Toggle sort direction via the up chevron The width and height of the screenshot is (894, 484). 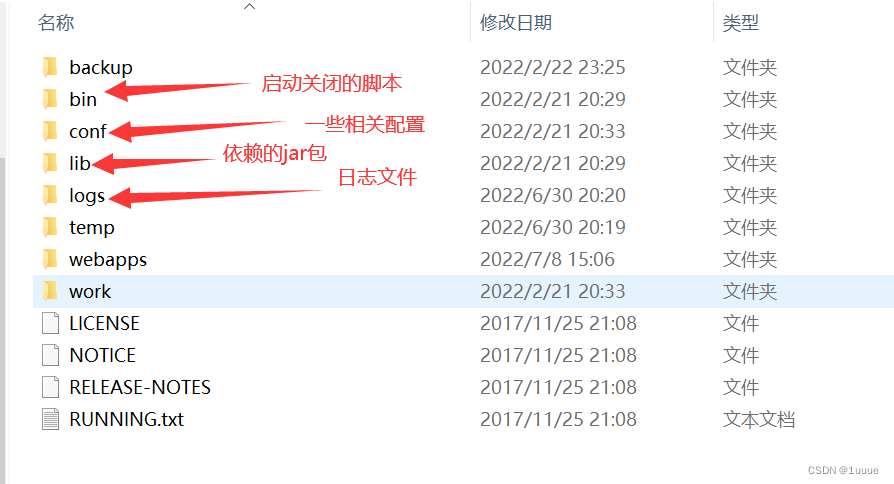click(249, 6)
